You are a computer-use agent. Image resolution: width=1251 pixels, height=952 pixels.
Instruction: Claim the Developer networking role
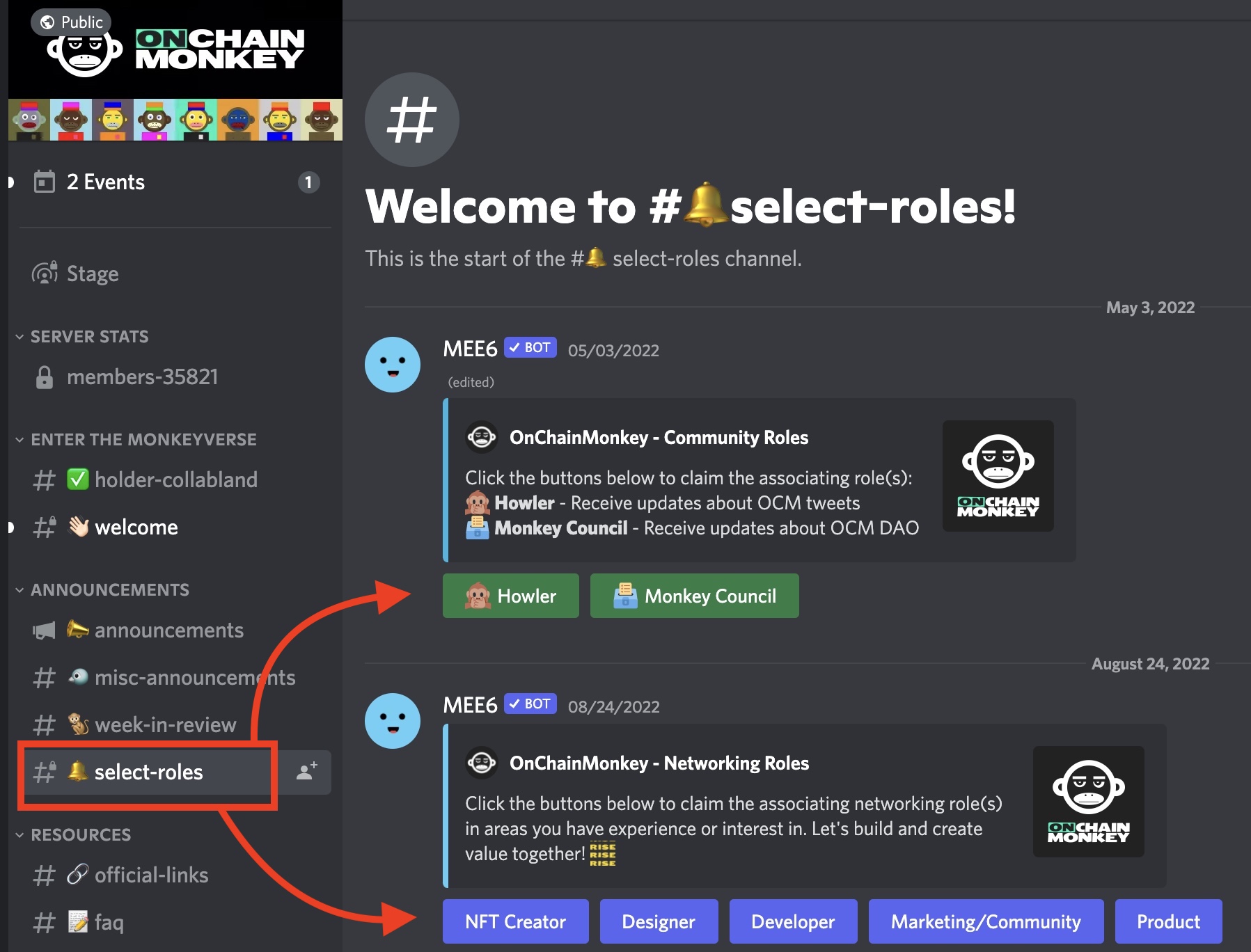[794, 921]
